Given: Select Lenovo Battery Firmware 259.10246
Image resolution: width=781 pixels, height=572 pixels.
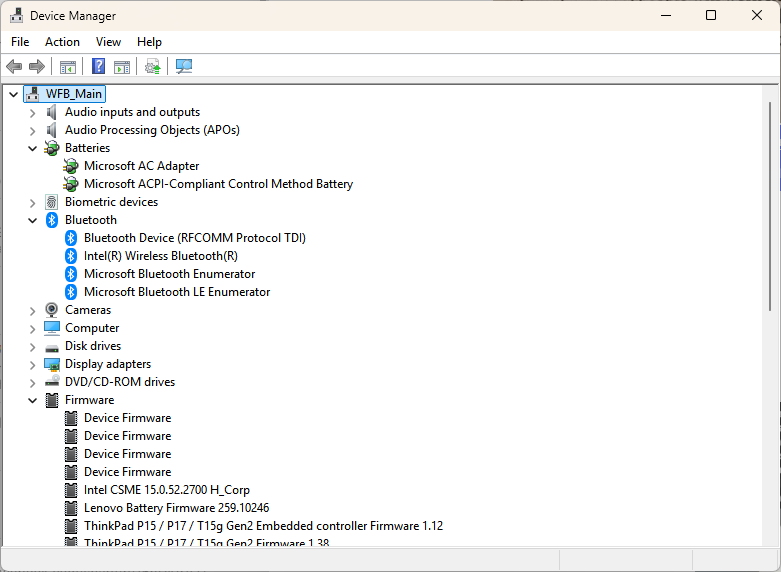Looking at the screenshot, I should click(x=176, y=508).
